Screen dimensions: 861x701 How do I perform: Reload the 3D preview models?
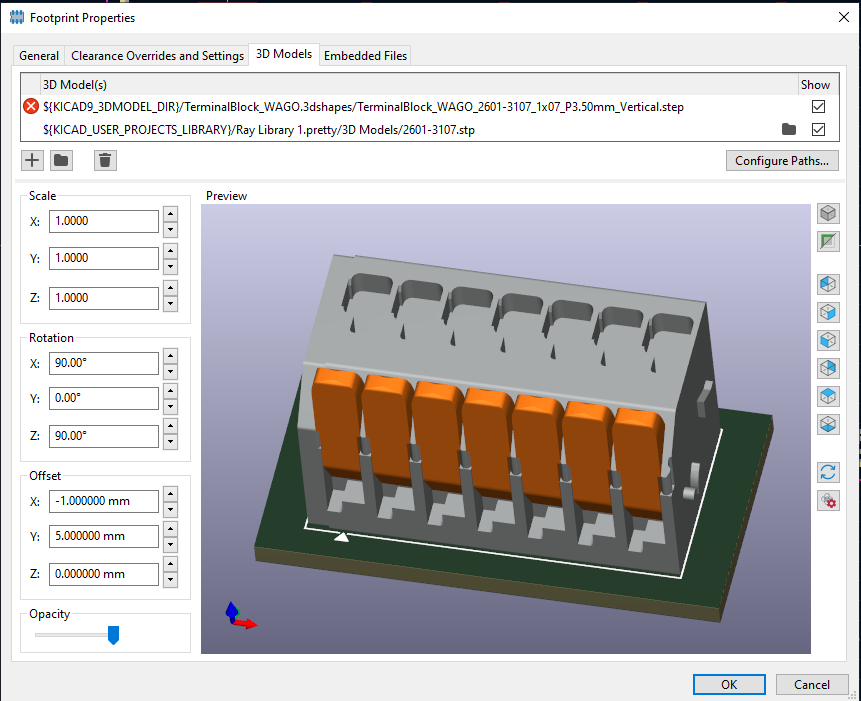828,472
